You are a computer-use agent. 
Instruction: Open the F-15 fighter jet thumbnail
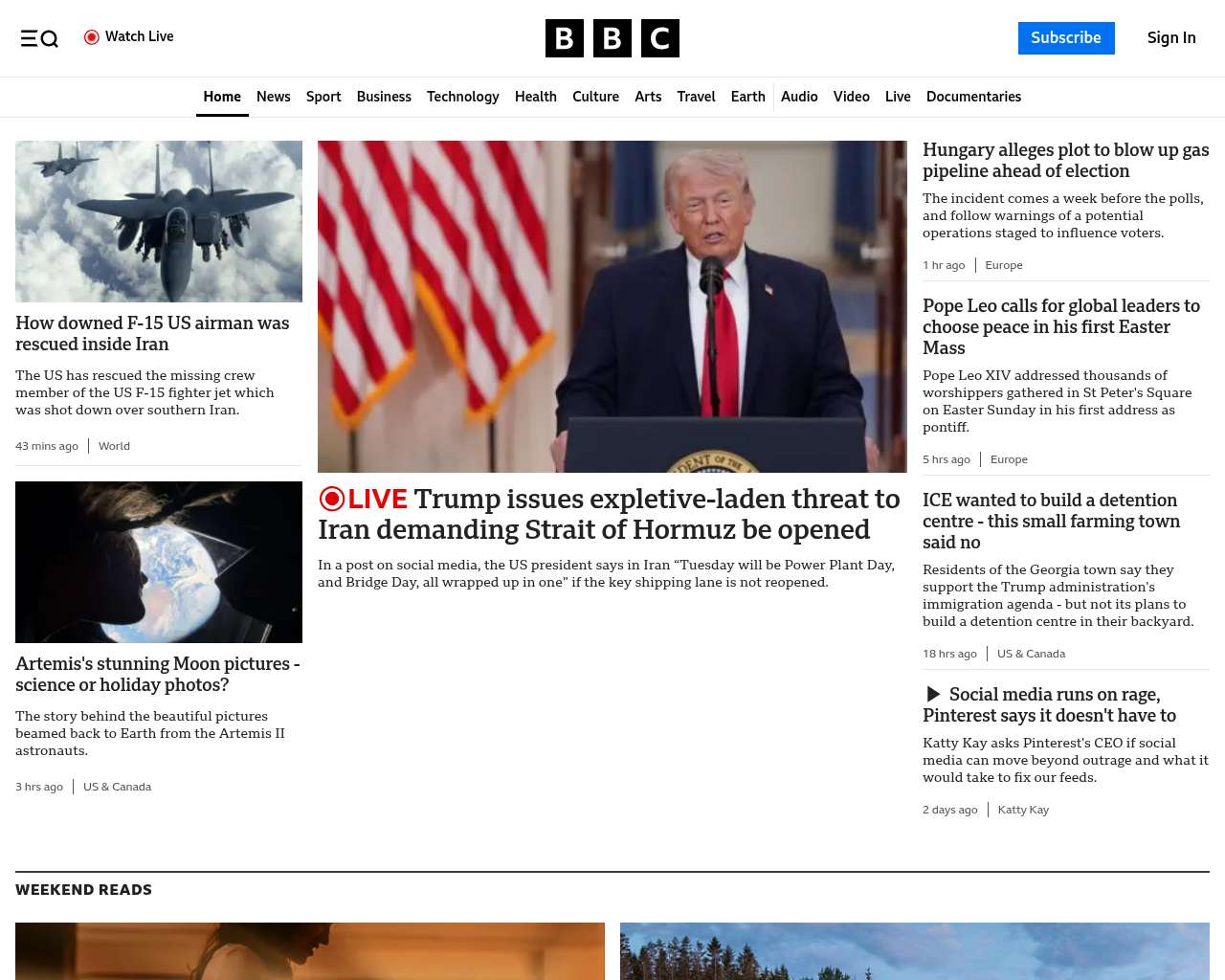pos(159,221)
